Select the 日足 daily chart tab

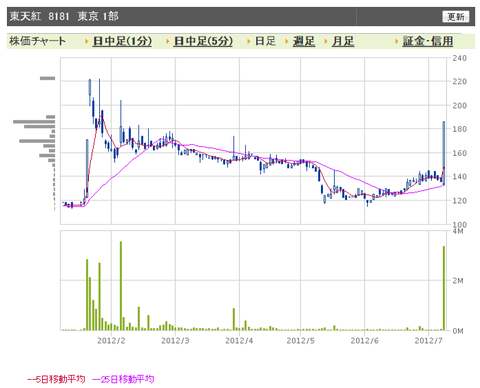pyautogui.click(x=265, y=41)
